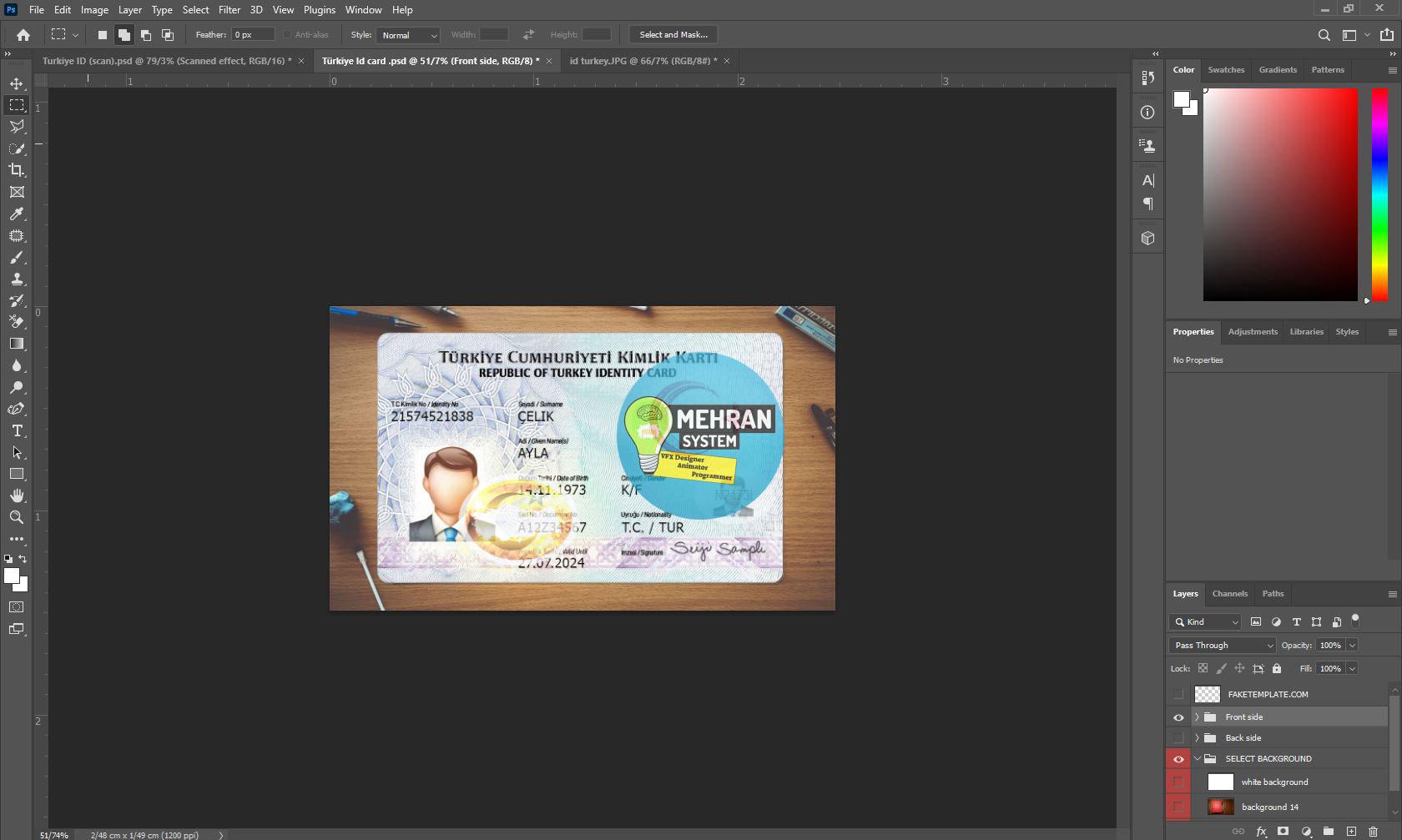This screenshot has width=1402, height=840.
Task: Open the Style Normal dropdown
Action: click(408, 35)
